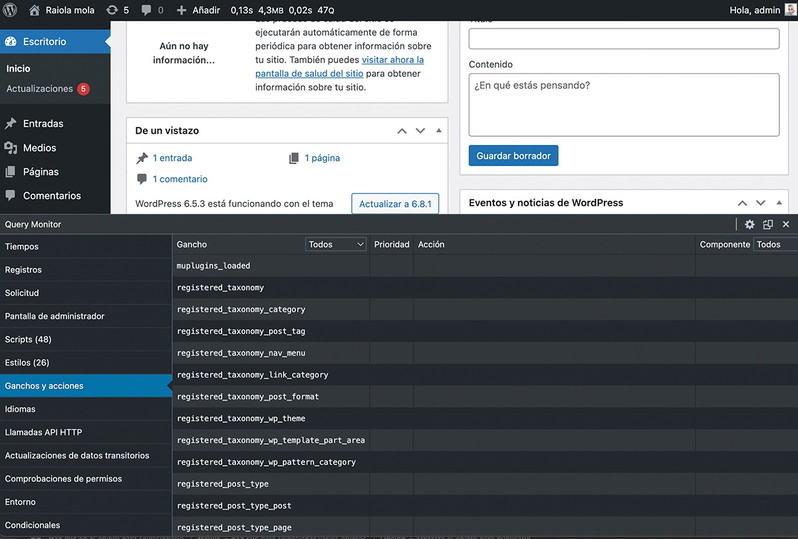Open the WordPress logo menu
The image size is (798, 539).
[x=10, y=10]
